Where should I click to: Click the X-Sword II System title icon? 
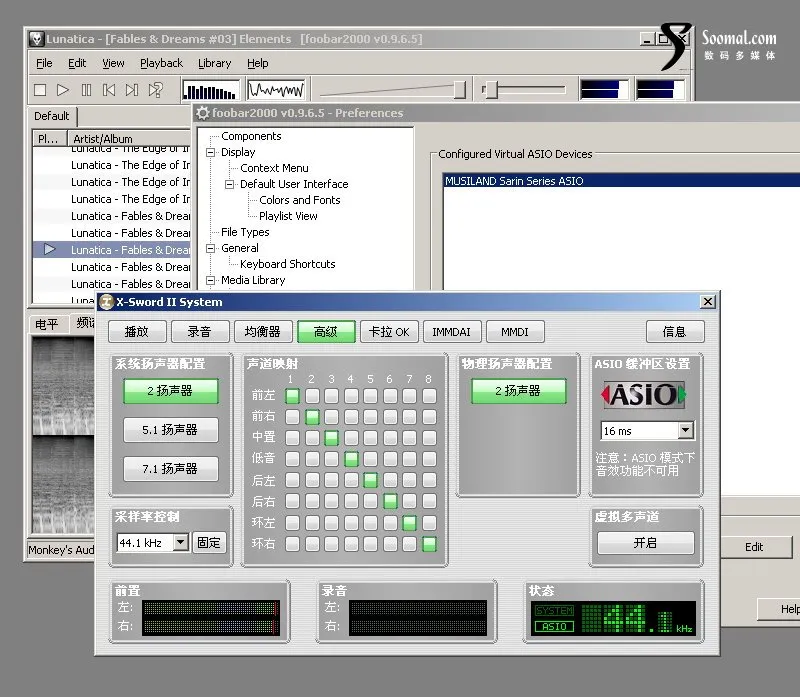click(x=106, y=302)
